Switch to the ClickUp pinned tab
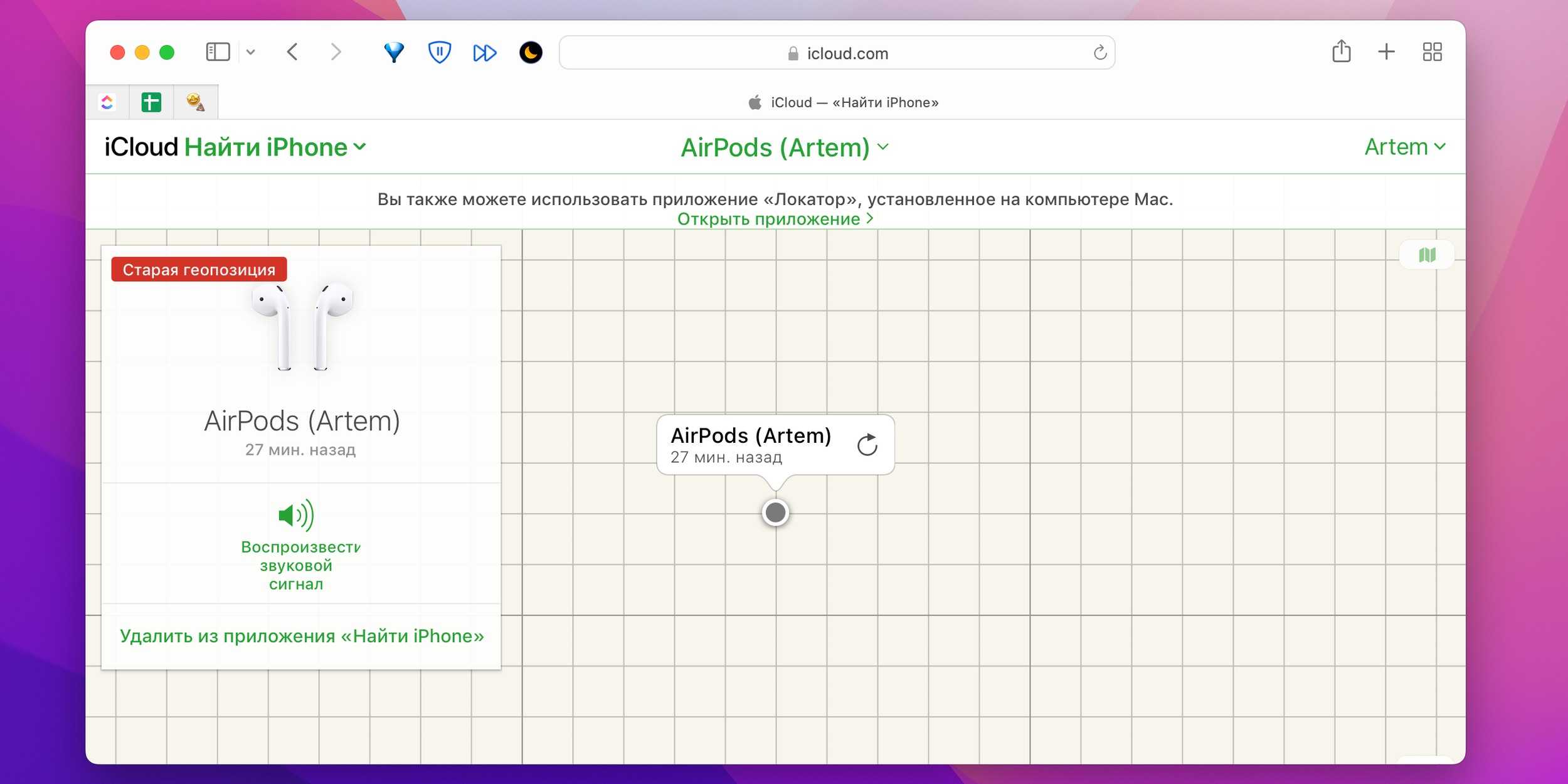 [x=107, y=102]
